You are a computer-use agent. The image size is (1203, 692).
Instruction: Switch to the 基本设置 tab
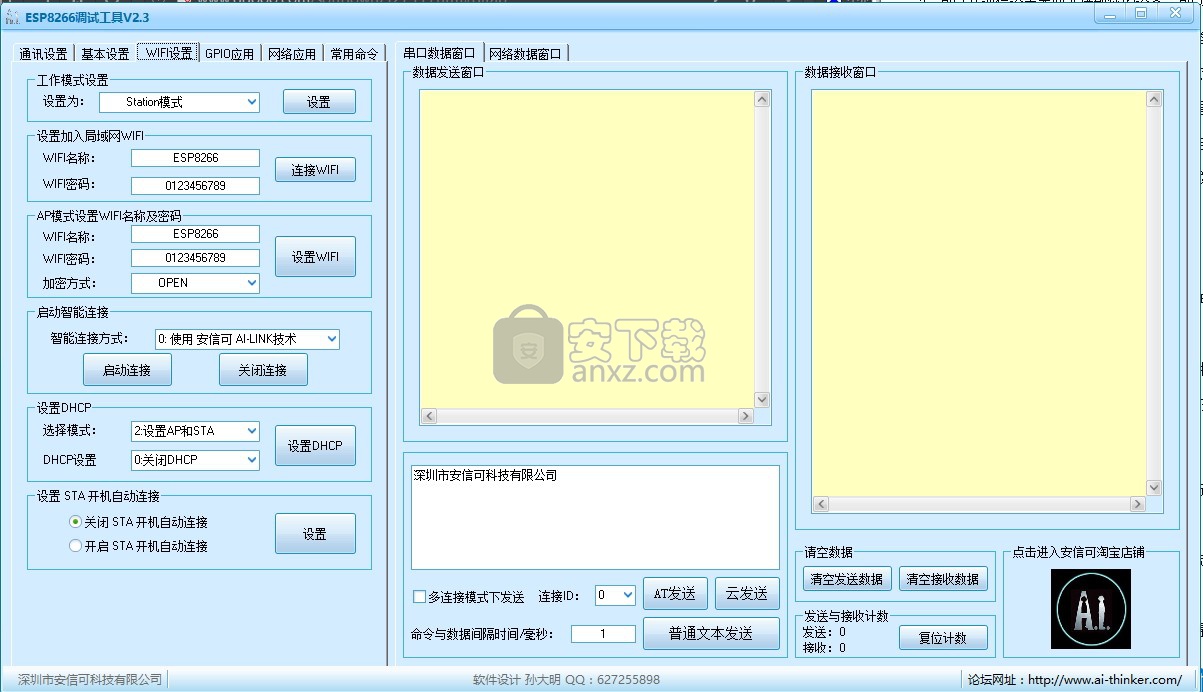105,54
